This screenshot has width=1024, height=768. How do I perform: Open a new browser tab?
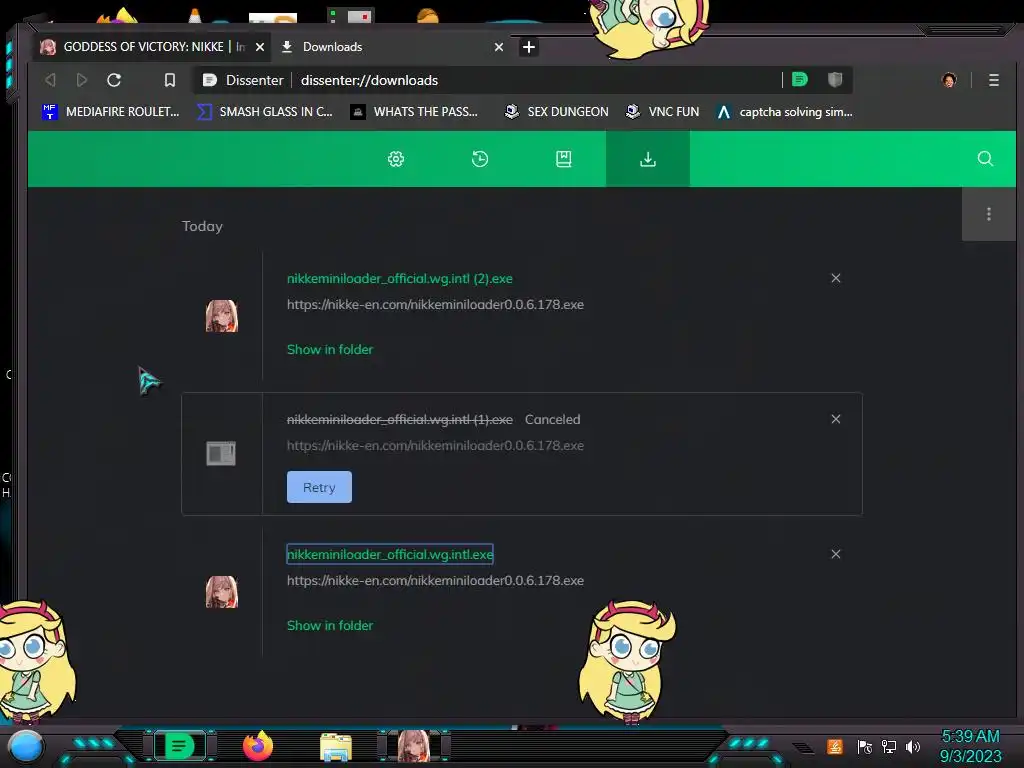(x=529, y=47)
